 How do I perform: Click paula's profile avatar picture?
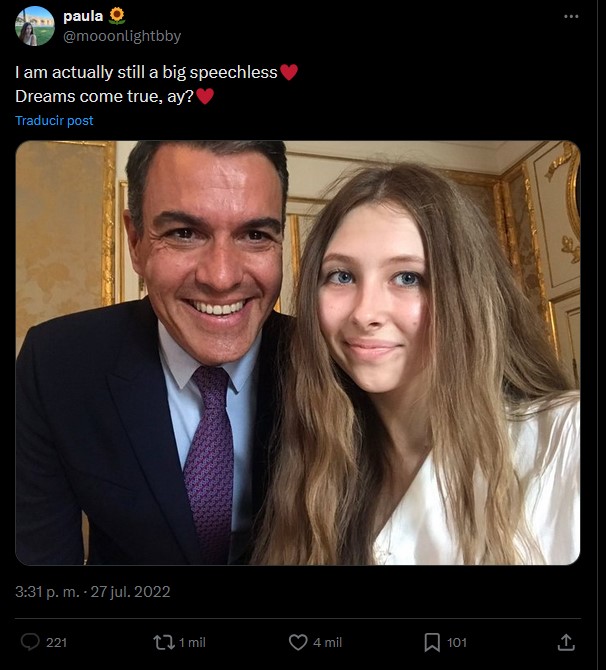[x=34, y=26]
